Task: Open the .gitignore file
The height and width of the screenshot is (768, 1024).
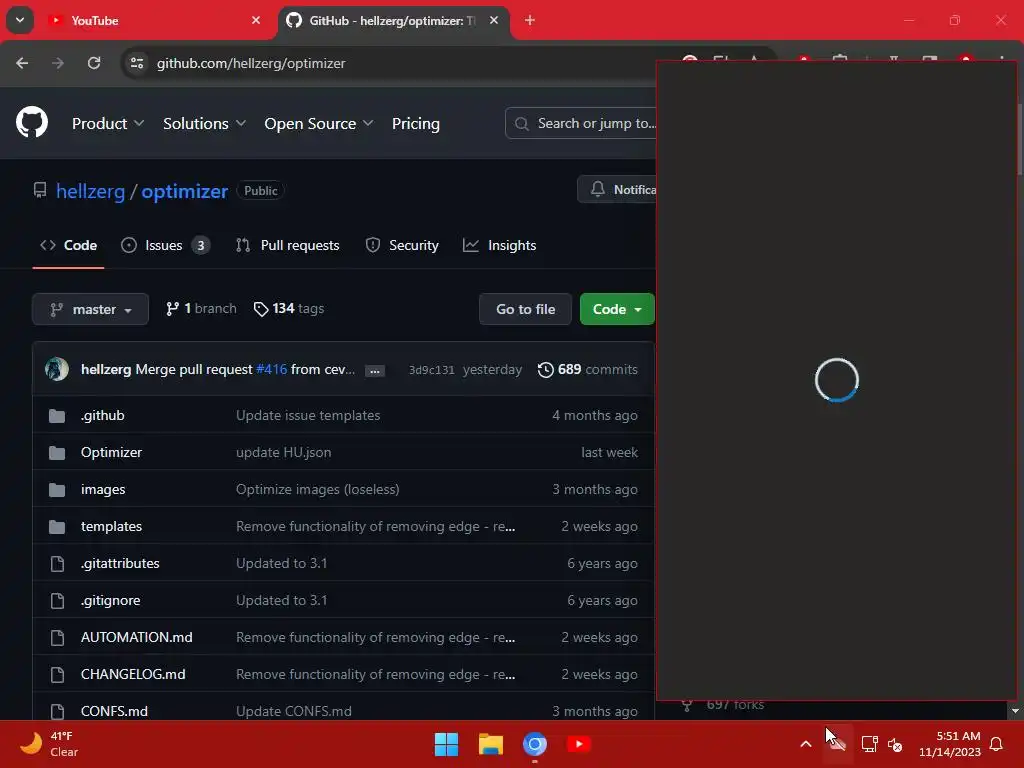Action: 110,600
